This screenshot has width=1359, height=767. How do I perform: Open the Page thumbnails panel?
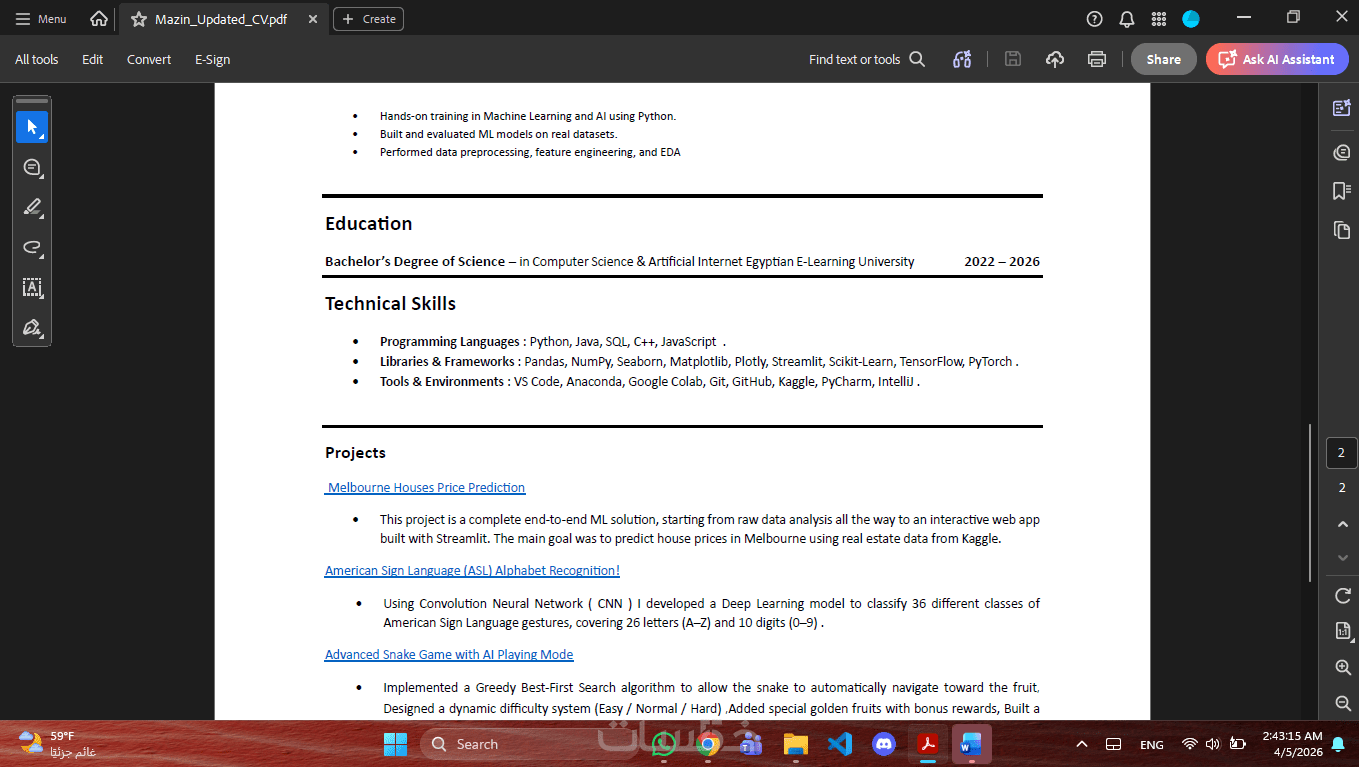pyautogui.click(x=1341, y=230)
